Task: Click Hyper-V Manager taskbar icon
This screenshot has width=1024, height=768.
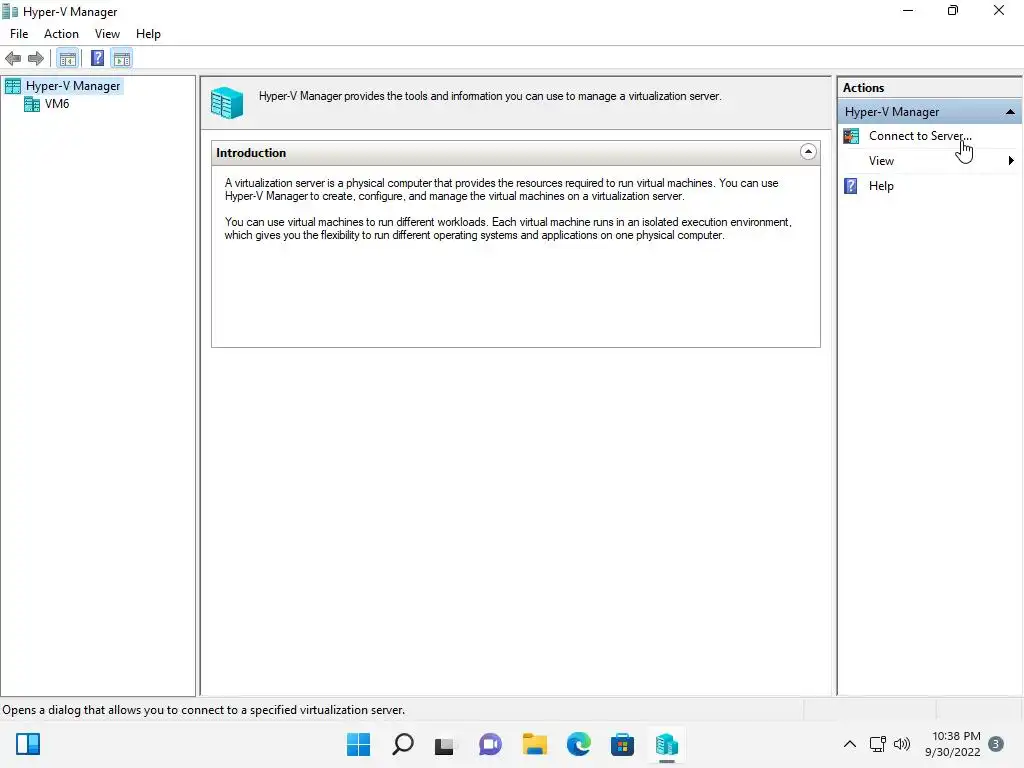Action: pos(667,744)
